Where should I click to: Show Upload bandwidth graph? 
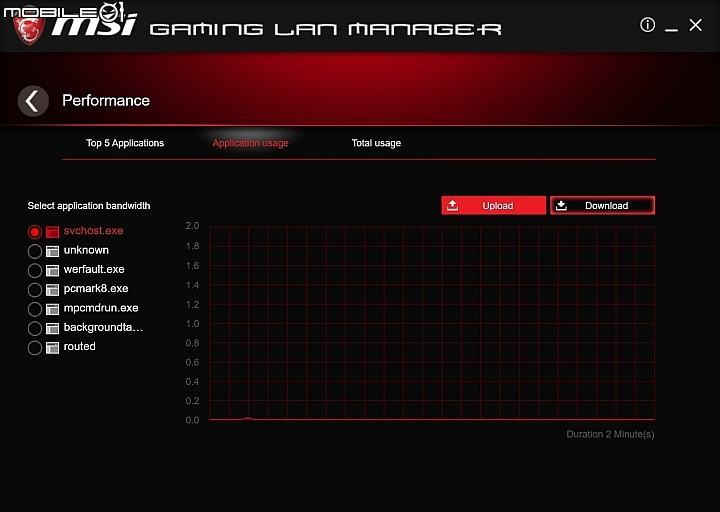coord(494,205)
